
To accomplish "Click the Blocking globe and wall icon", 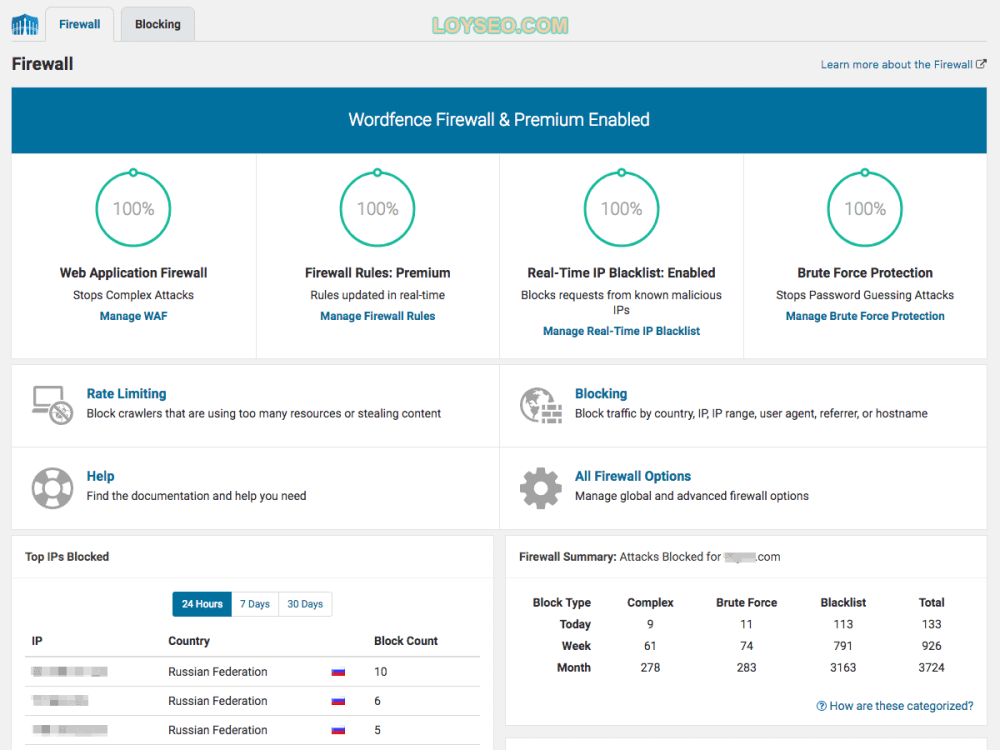I will (541, 405).
